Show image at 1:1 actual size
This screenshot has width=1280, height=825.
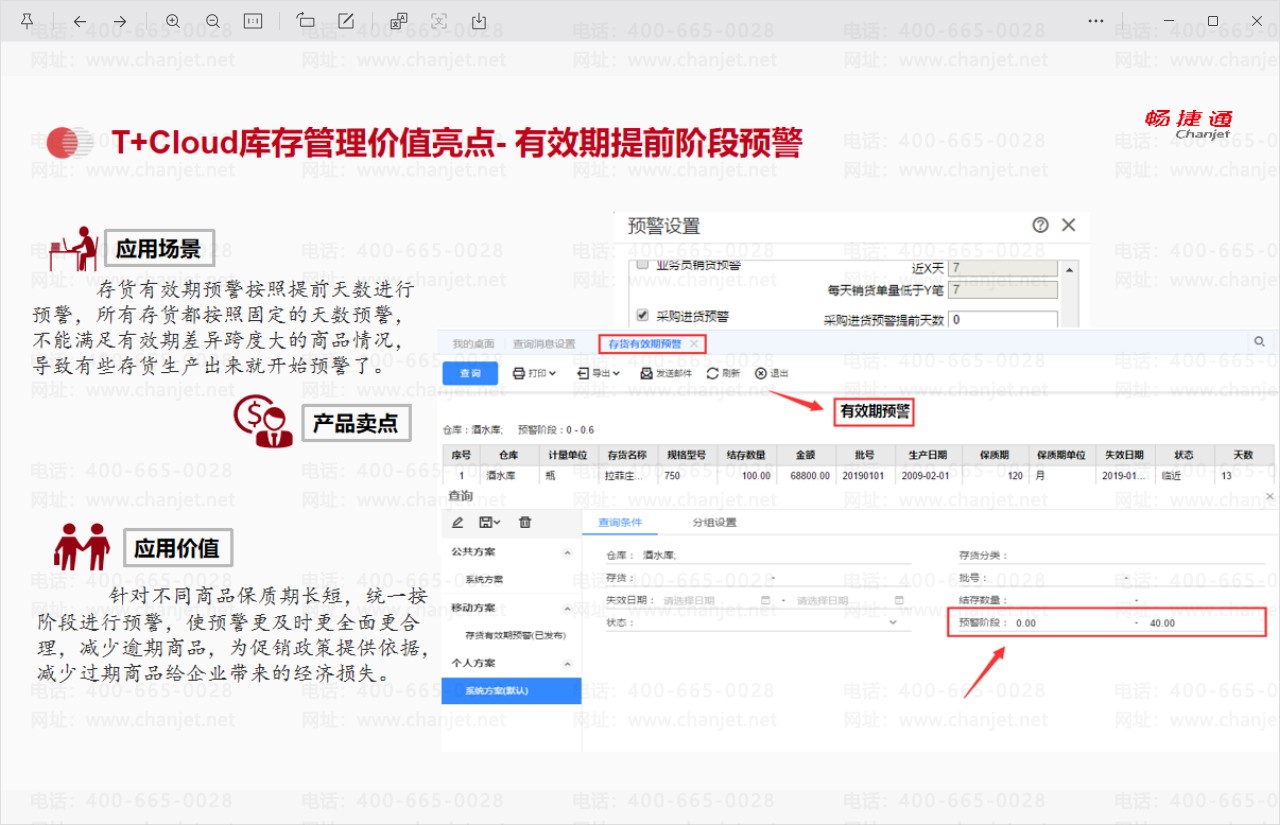(253, 21)
